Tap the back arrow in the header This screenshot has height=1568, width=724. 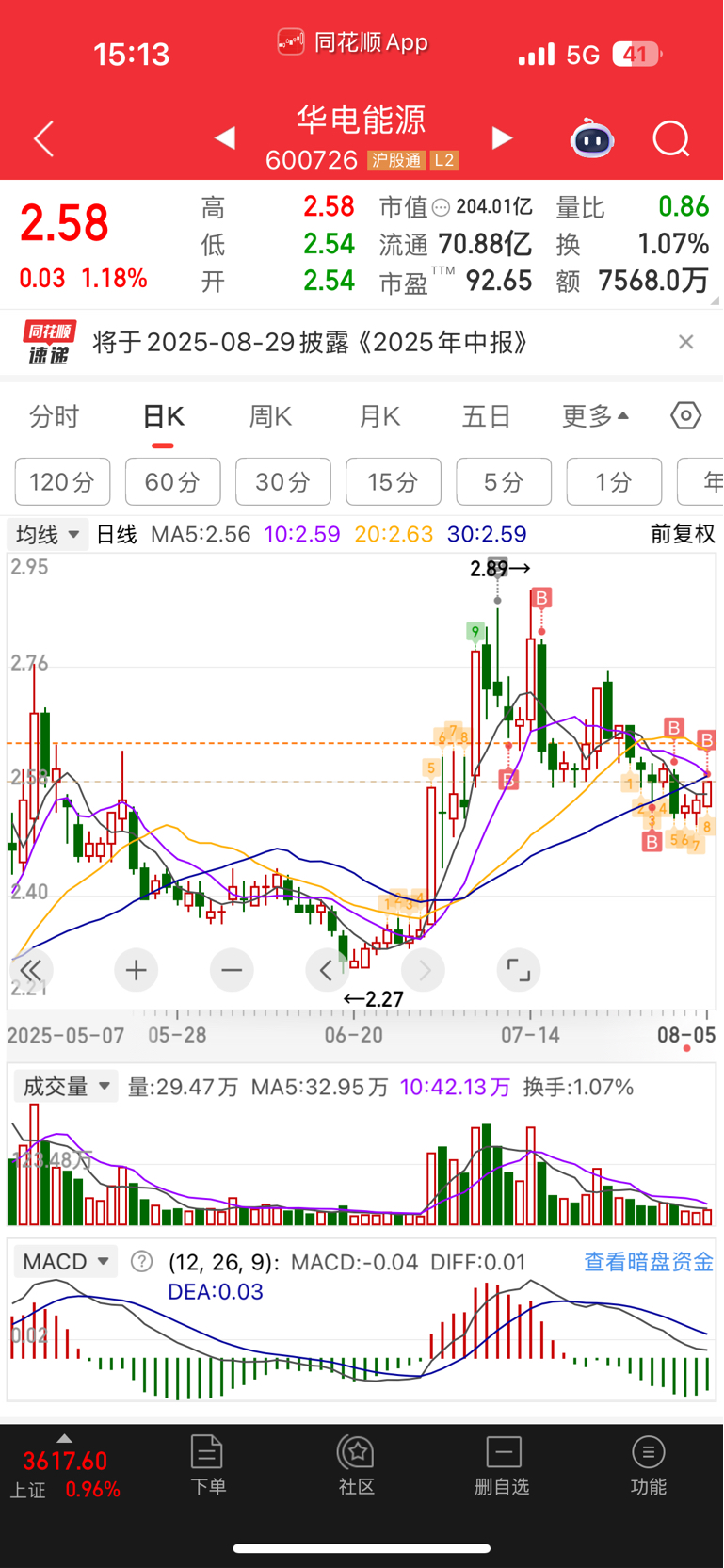(x=43, y=139)
